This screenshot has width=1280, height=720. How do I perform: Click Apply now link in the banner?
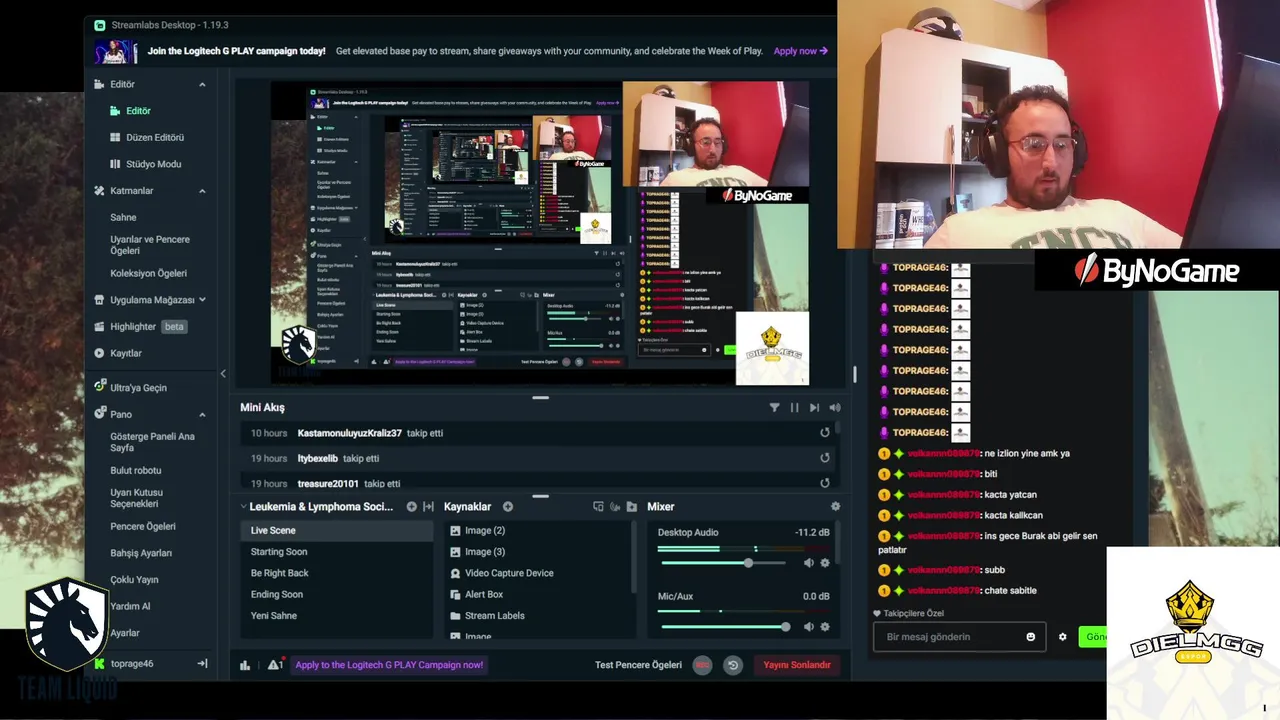[x=800, y=51]
